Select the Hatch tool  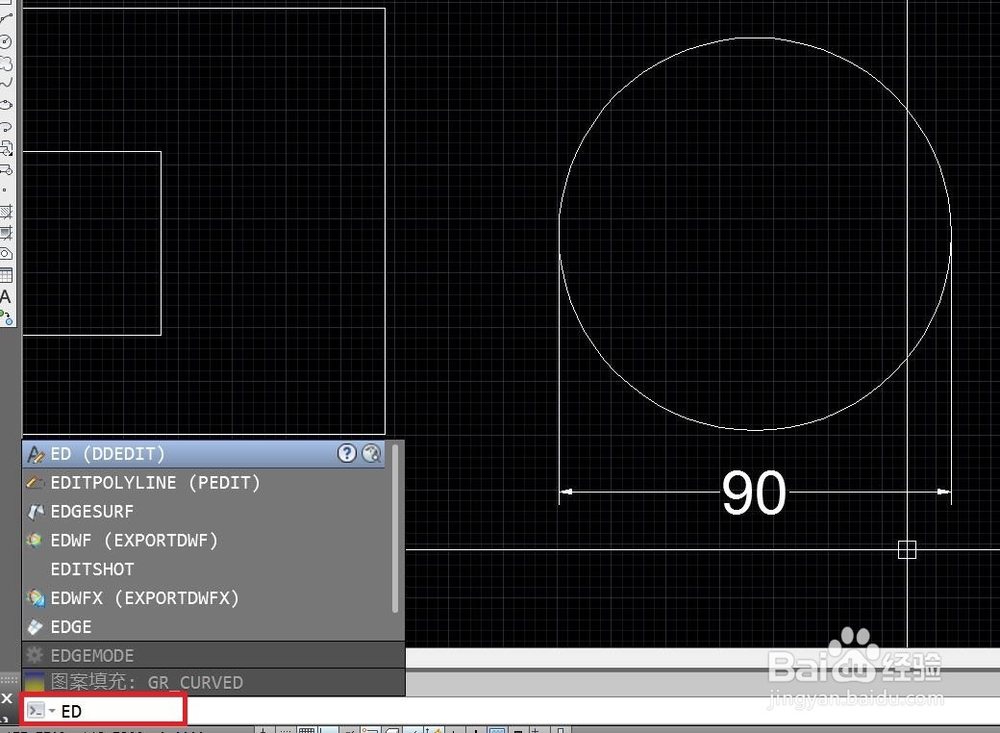click(x=6, y=211)
